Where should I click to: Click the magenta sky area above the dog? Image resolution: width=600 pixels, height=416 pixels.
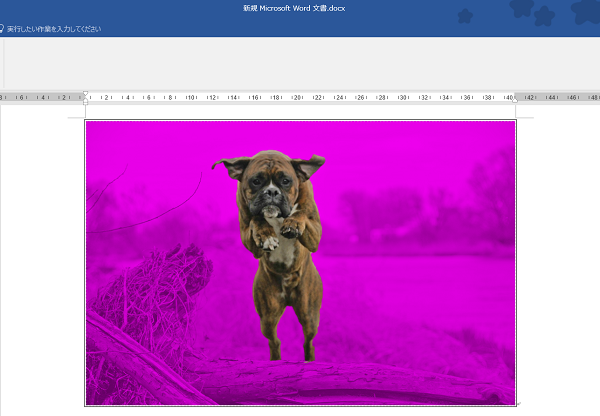[x=268, y=135]
